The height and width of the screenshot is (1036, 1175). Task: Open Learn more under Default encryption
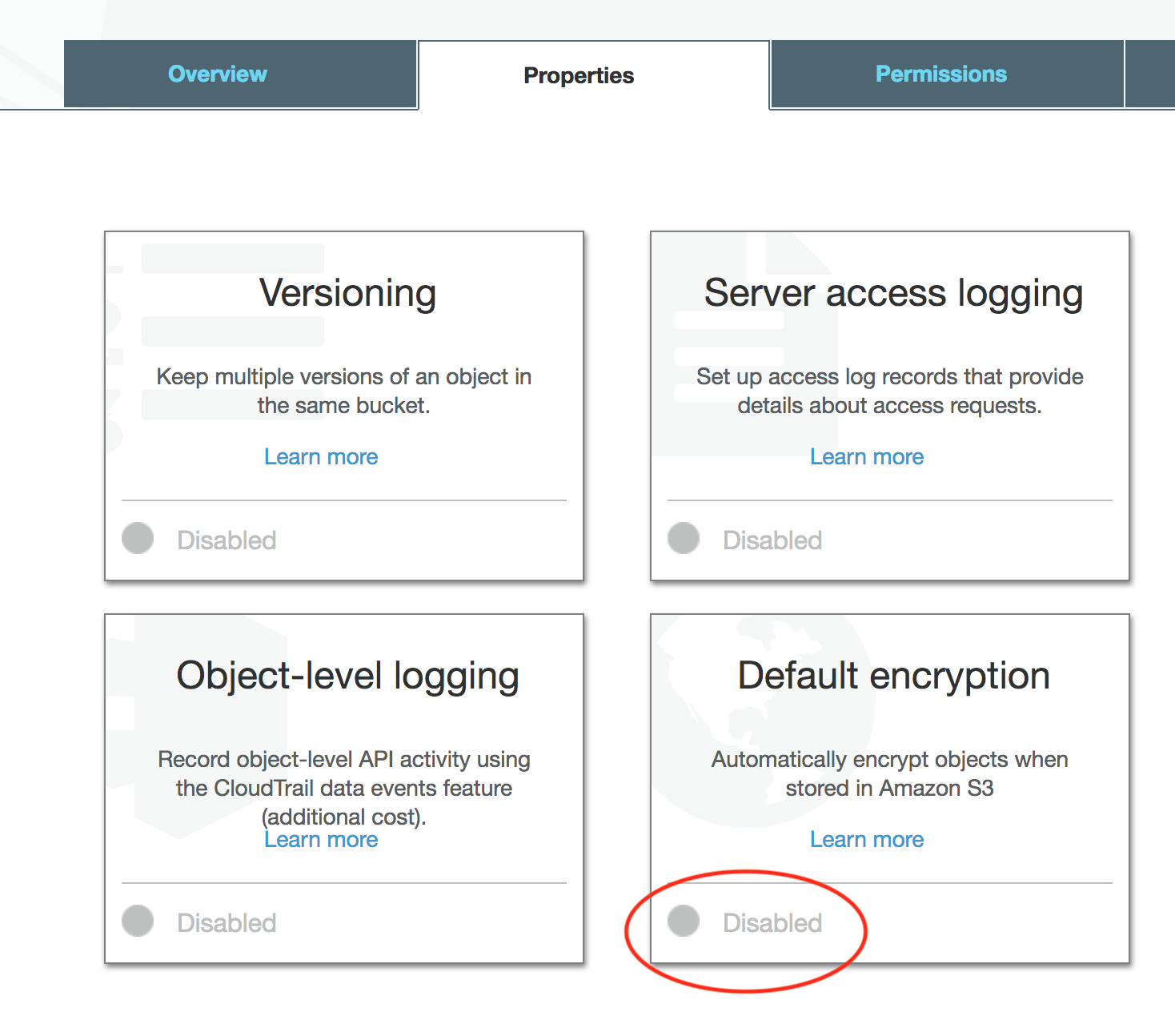(867, 839)
